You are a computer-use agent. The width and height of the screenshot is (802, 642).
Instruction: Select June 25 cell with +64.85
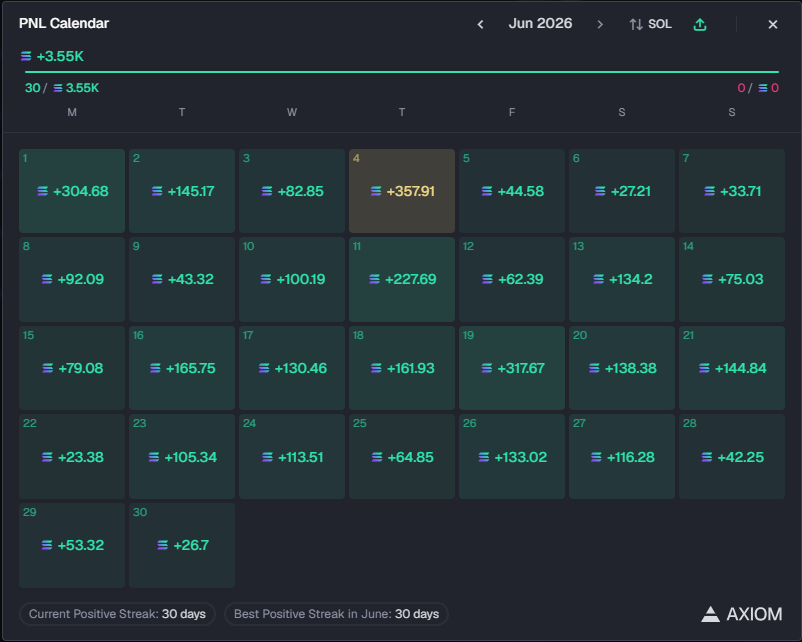[x=402, y=456]
